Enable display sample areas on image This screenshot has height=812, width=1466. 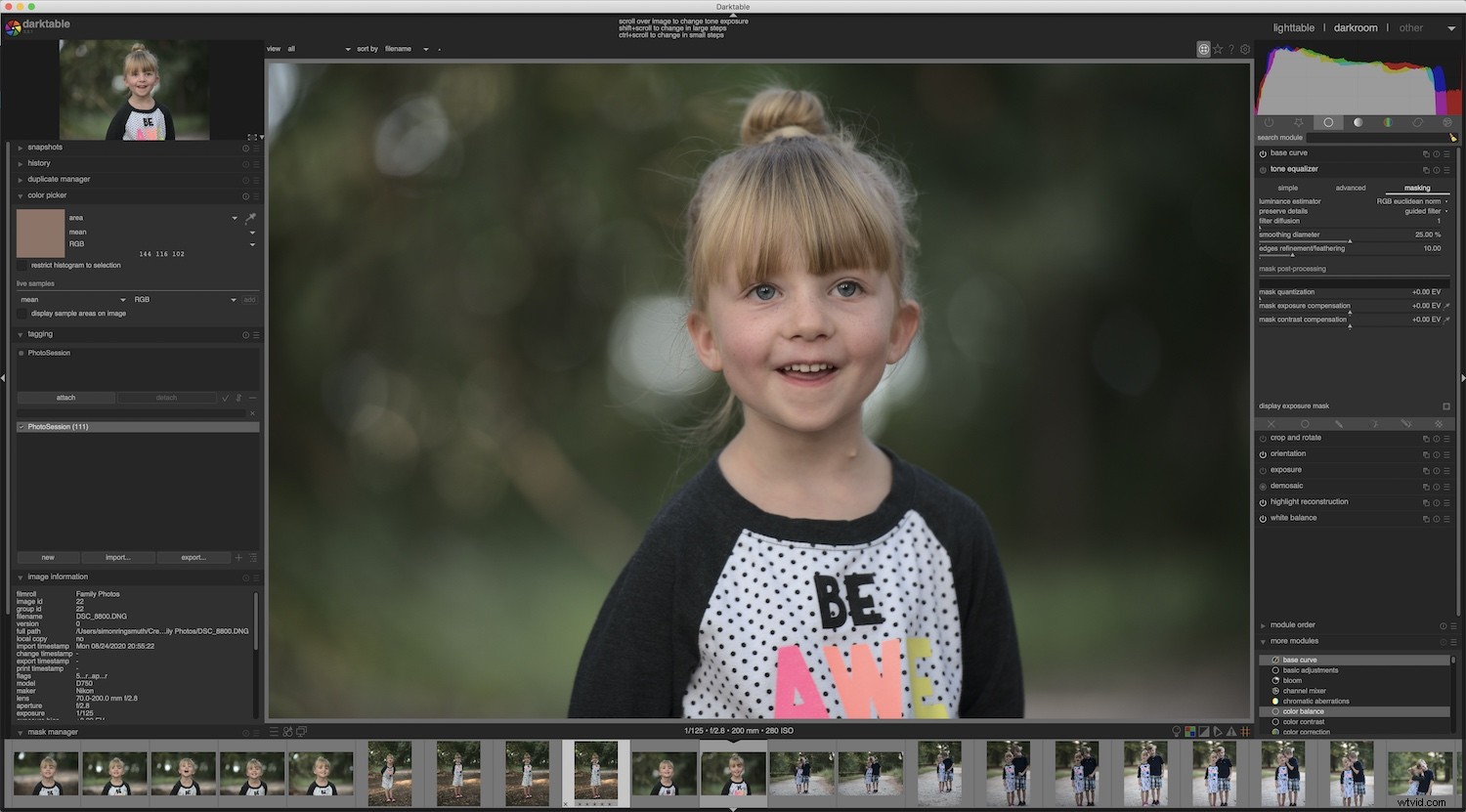coord(22,313)
